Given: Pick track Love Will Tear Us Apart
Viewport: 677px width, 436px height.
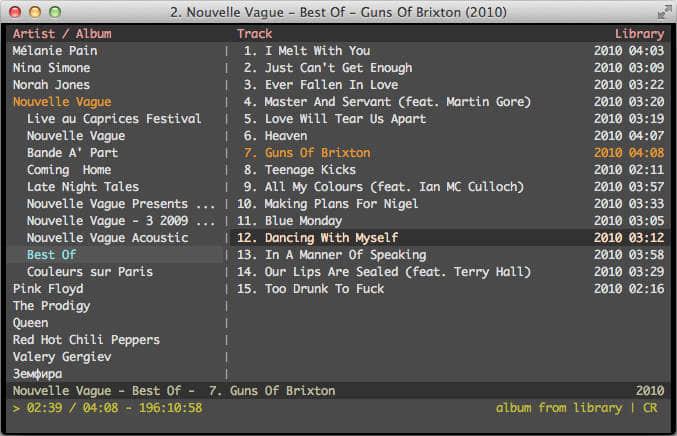Looking at the screenshot, I should coord(345,119).
